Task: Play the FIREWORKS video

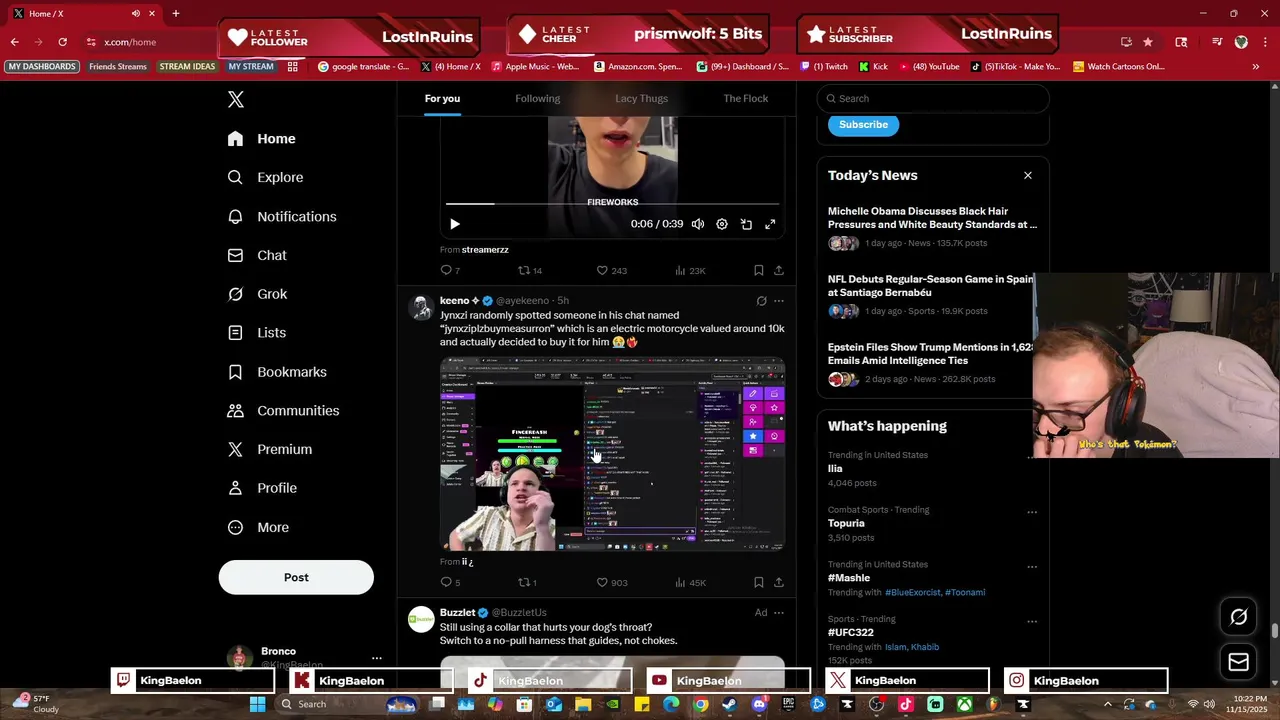Action: pos(454,224)
